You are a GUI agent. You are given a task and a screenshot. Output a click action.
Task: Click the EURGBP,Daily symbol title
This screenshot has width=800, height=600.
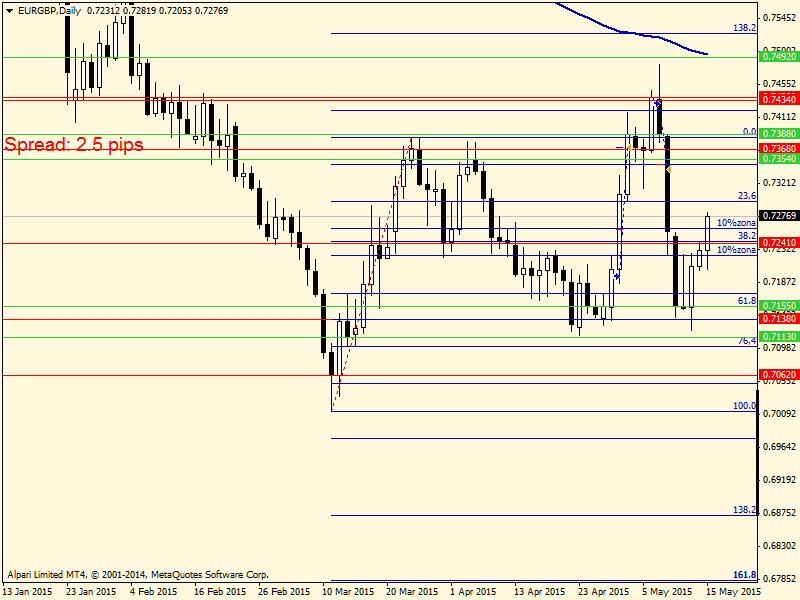coord(49,11)
